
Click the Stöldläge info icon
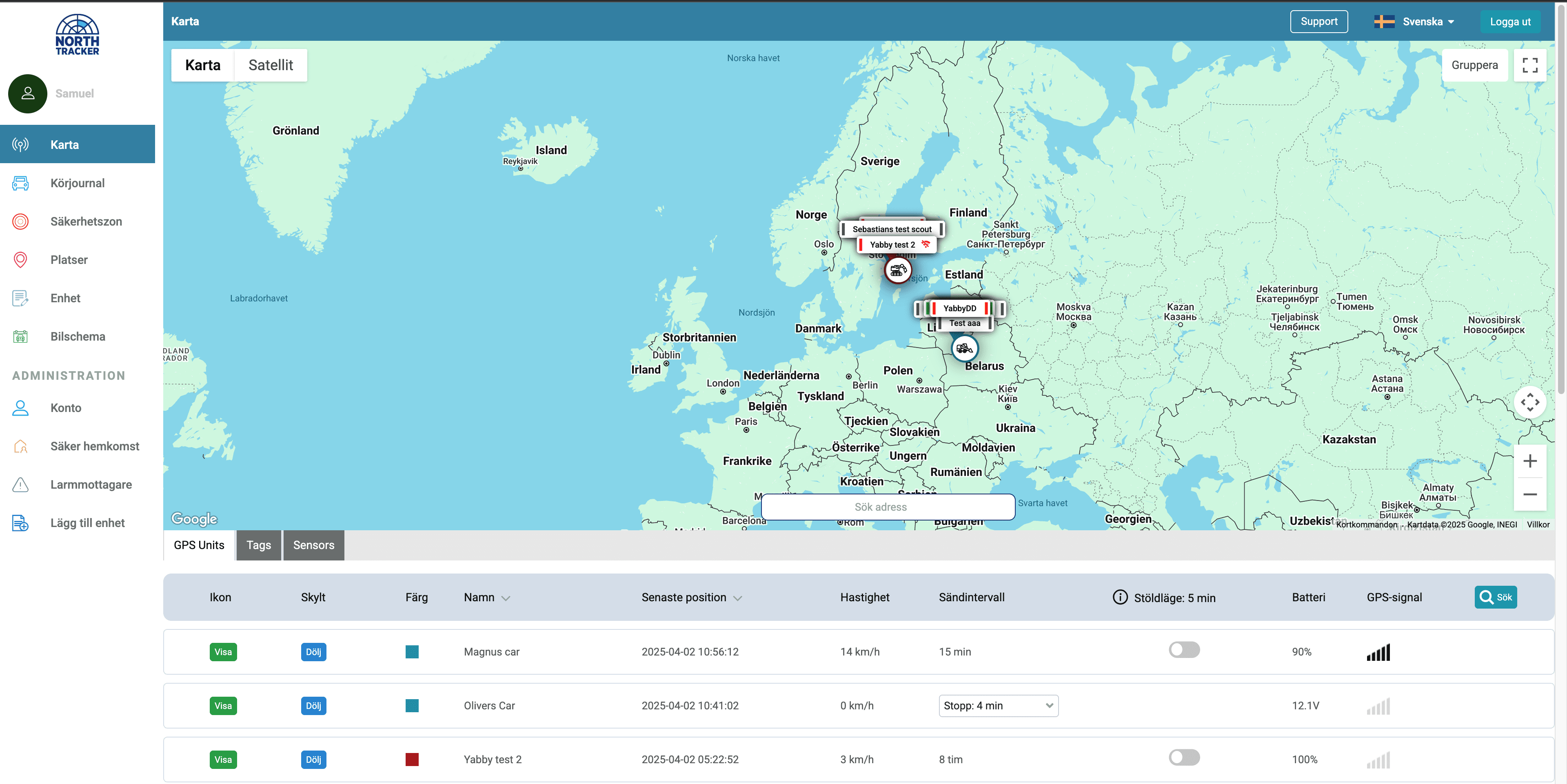coord(1120,597)
